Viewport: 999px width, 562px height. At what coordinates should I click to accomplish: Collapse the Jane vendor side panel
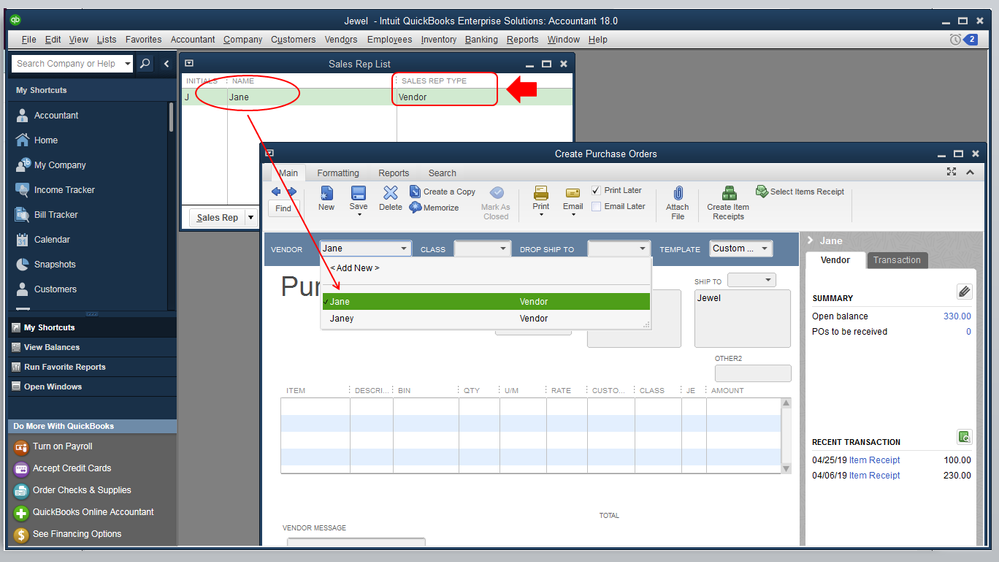coord(810,240)
